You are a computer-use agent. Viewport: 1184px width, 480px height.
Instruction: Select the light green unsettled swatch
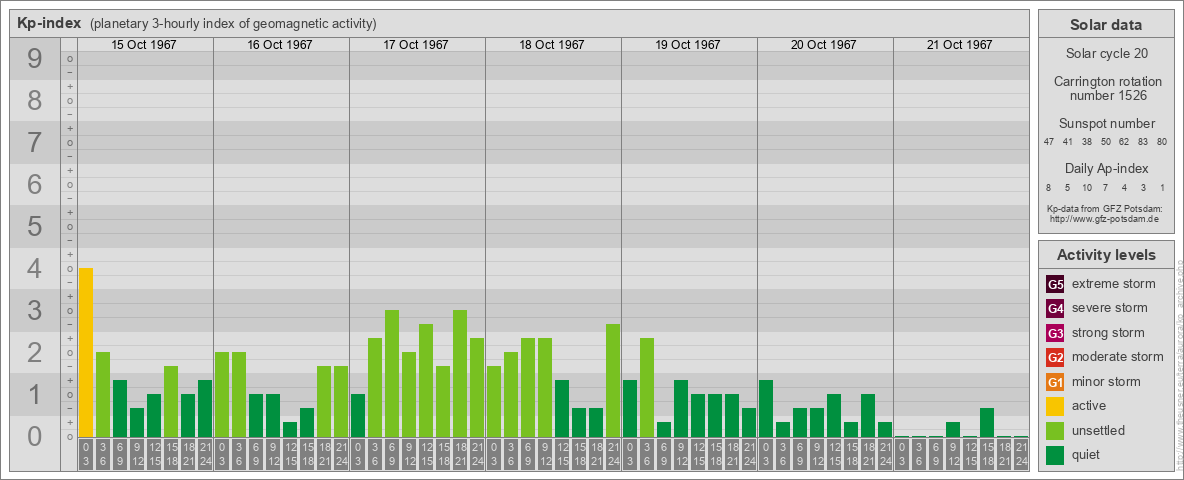tap(1055, 430)
